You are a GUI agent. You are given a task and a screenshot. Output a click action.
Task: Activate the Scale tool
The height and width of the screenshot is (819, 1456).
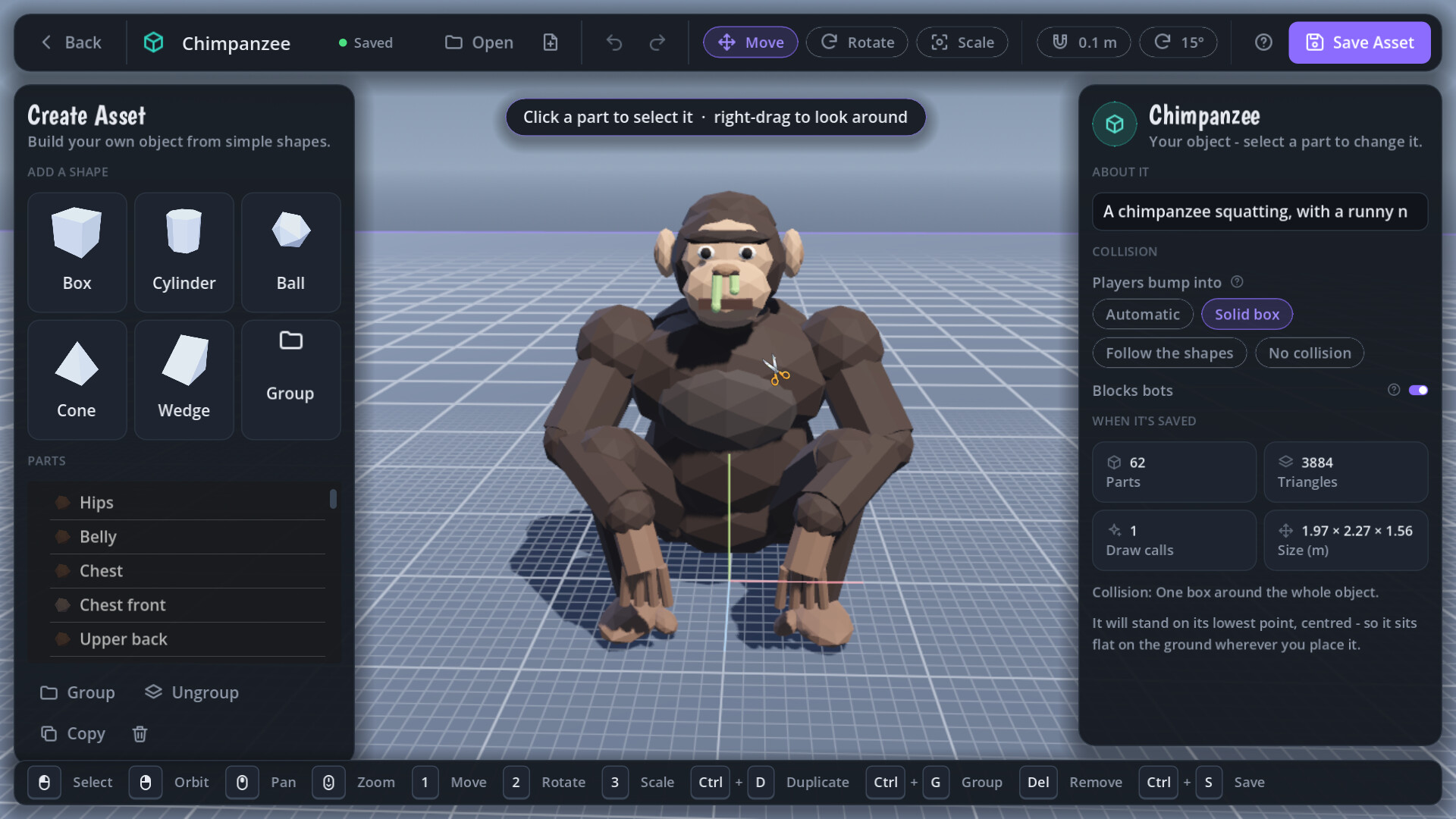click(x=962, y=42)
